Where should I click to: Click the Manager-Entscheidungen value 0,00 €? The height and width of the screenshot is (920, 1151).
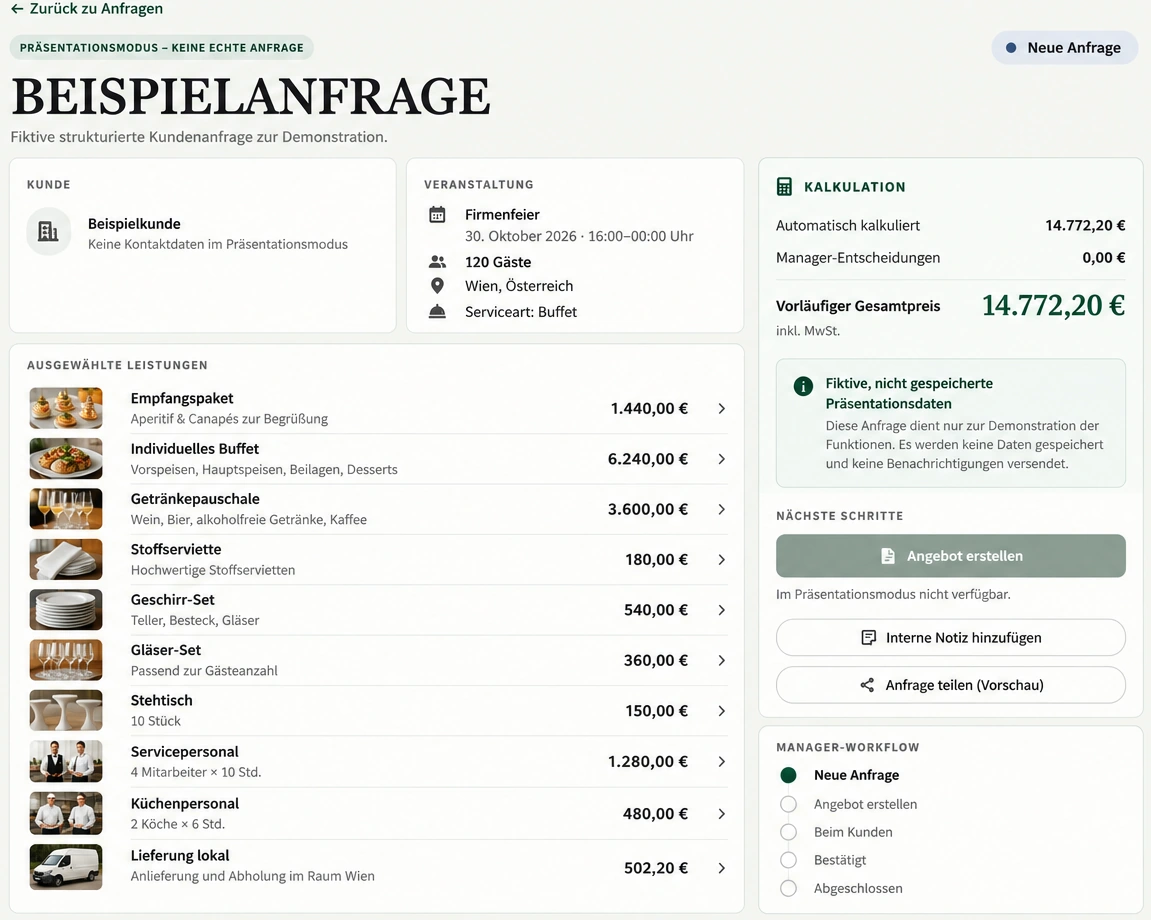coord(1103,258)
